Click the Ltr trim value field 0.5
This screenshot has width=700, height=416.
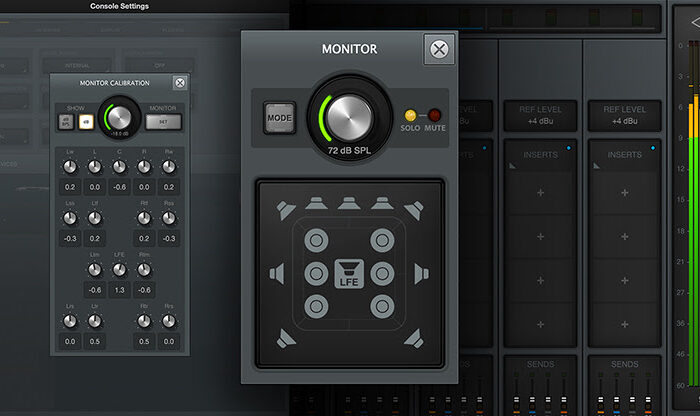coord(95,341)
